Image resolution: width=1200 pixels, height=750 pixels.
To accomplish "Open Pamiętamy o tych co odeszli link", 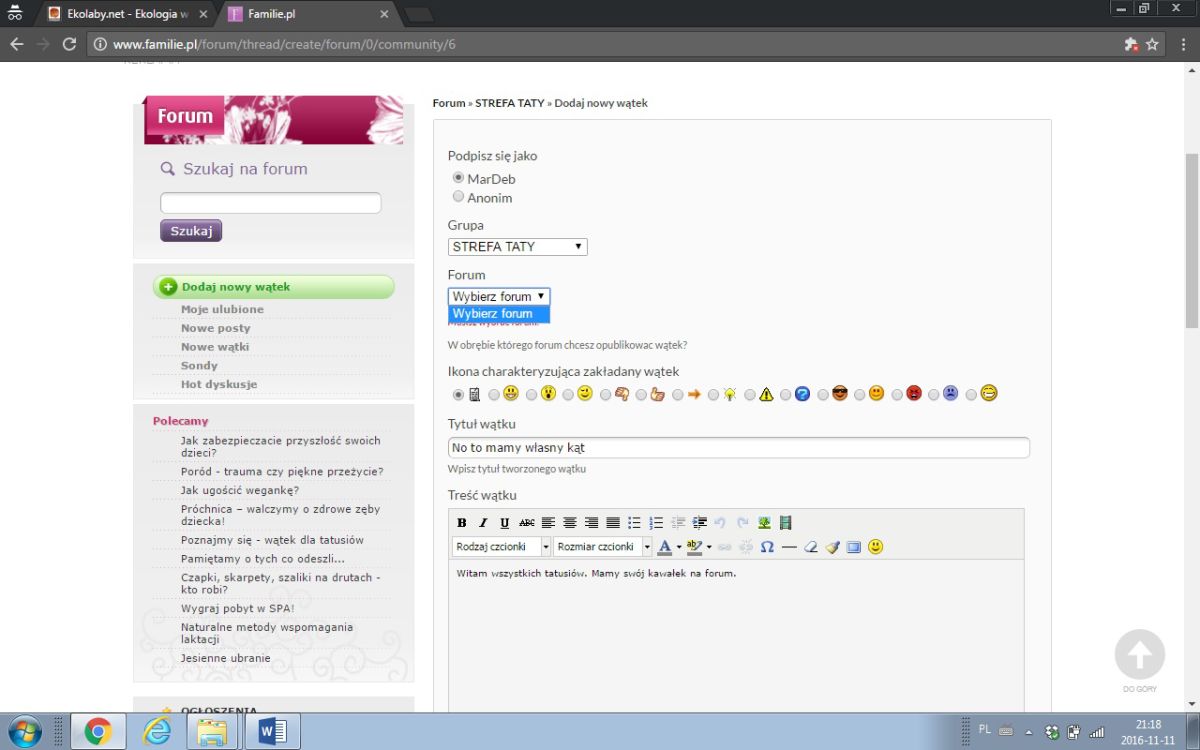I will (x=263, y=559).
